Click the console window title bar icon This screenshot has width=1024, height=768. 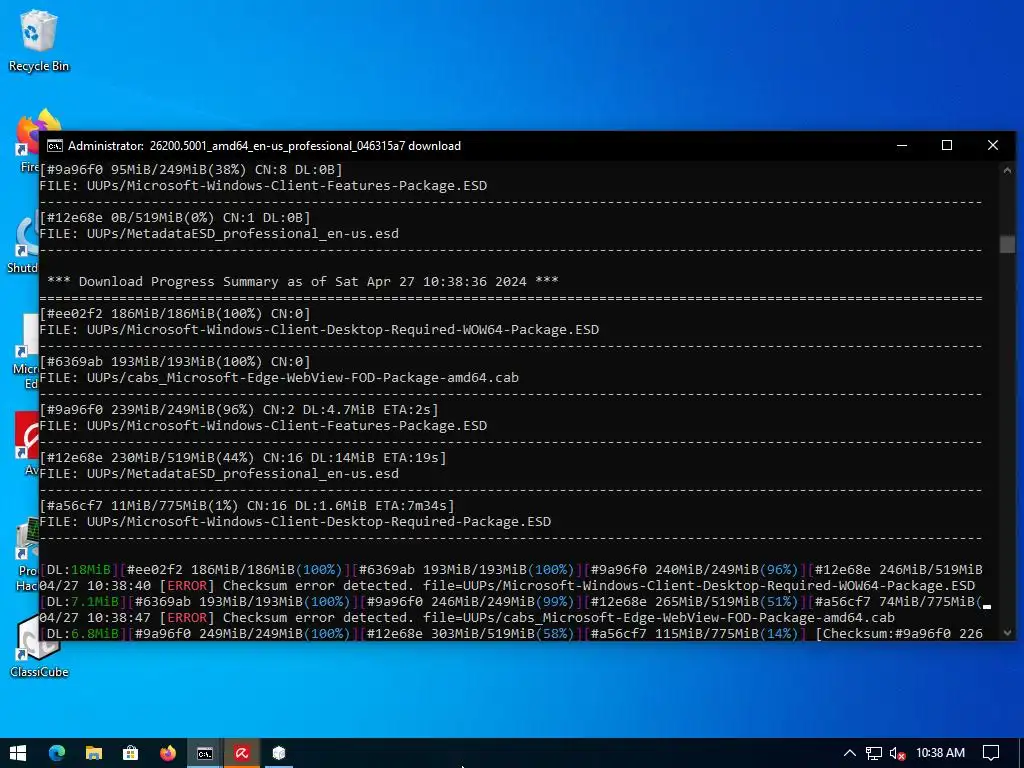point(54,146)
